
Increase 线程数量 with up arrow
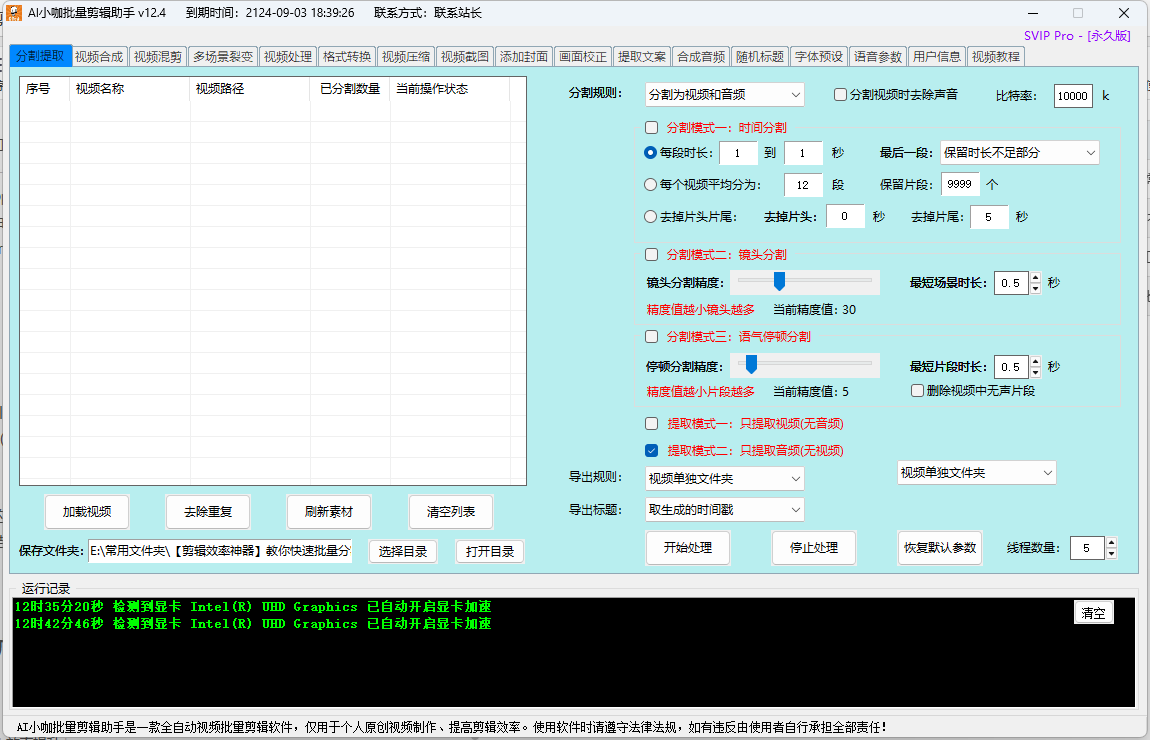pos(1111,543)
